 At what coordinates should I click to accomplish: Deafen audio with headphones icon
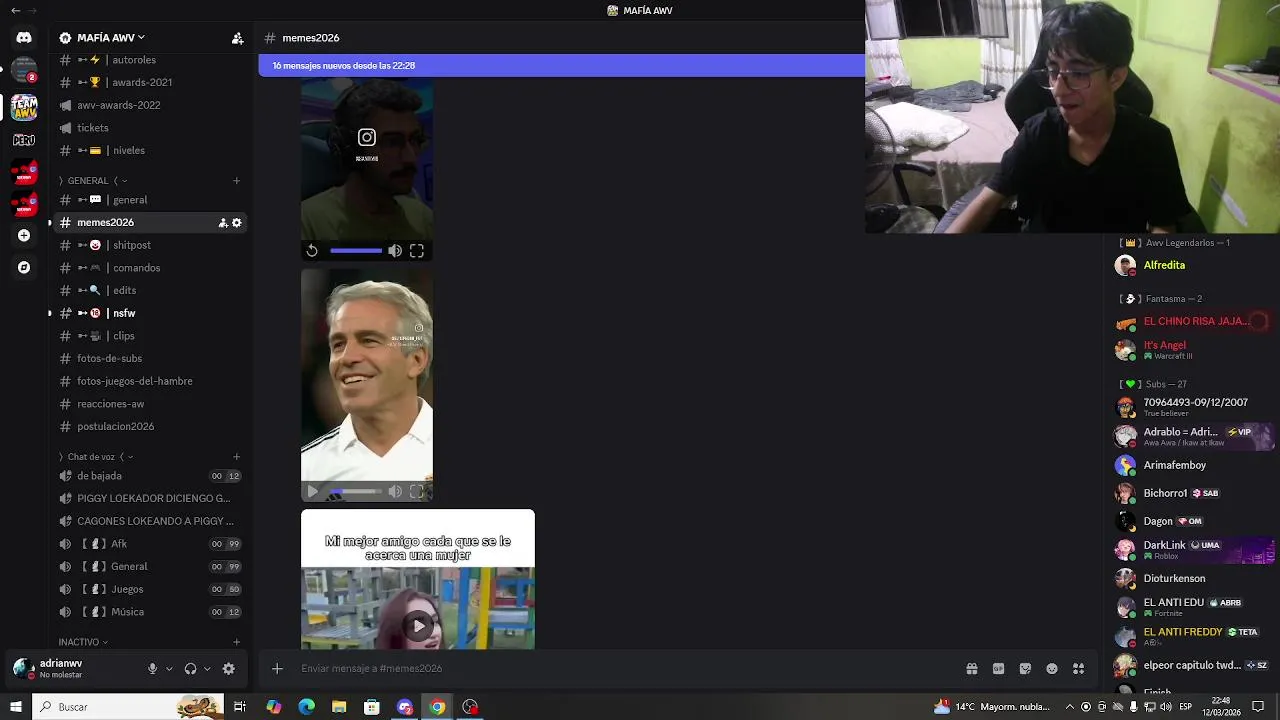(190, 669)
